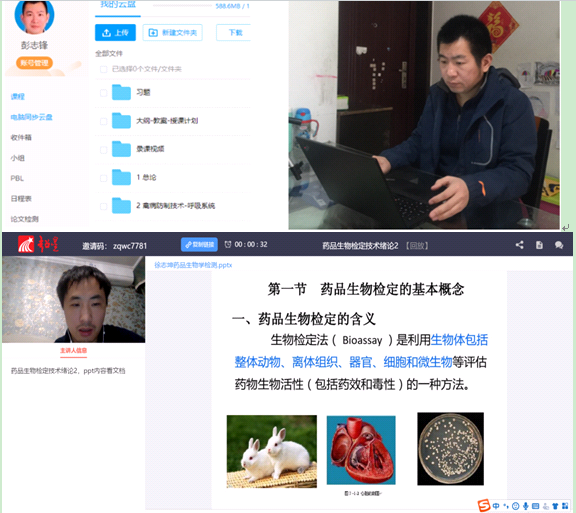Click the clock icon beside the 00:00:32 timer

(228, 244)
